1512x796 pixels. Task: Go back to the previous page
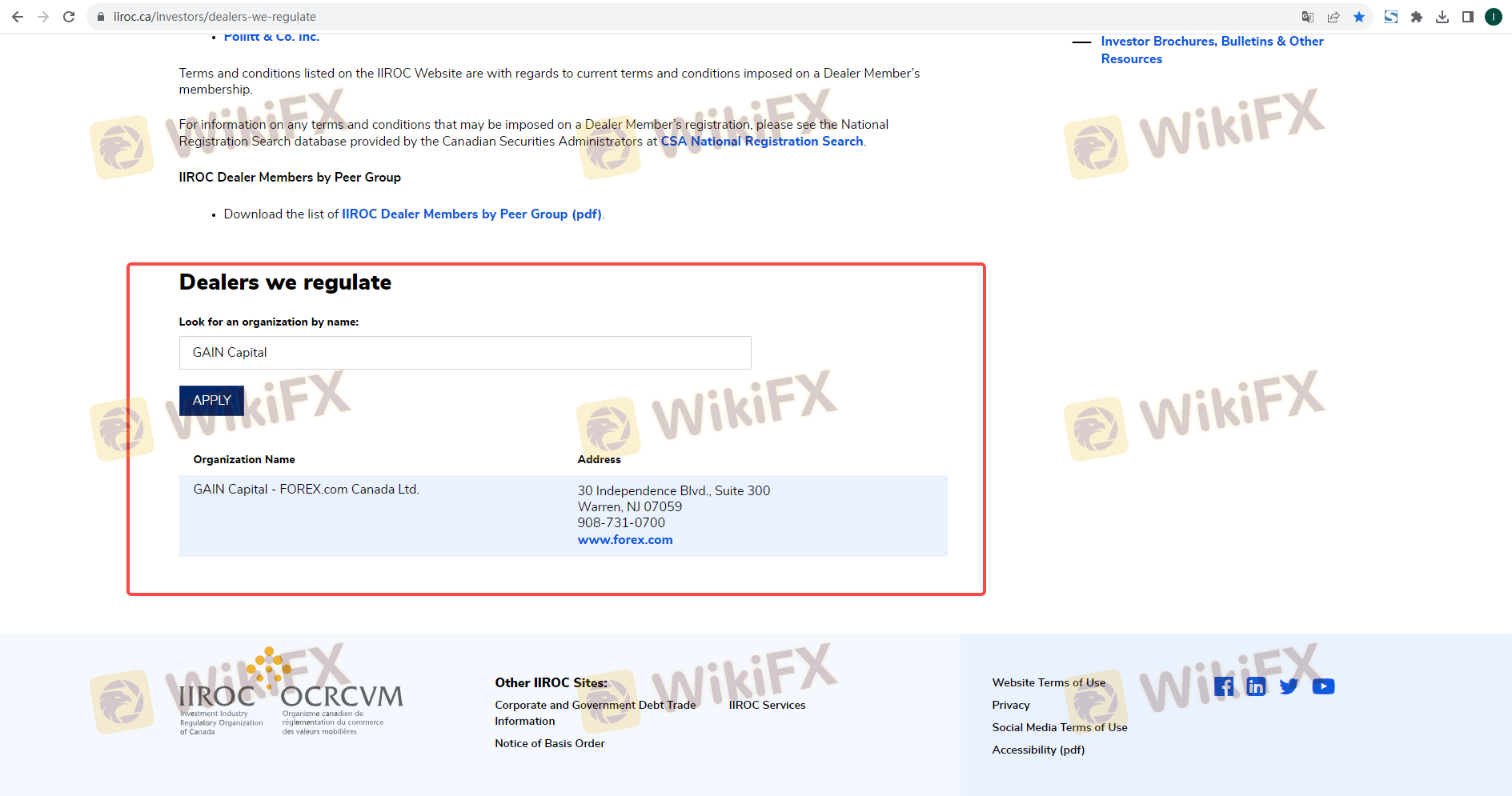pyautogui.click(x=18, y=17)
